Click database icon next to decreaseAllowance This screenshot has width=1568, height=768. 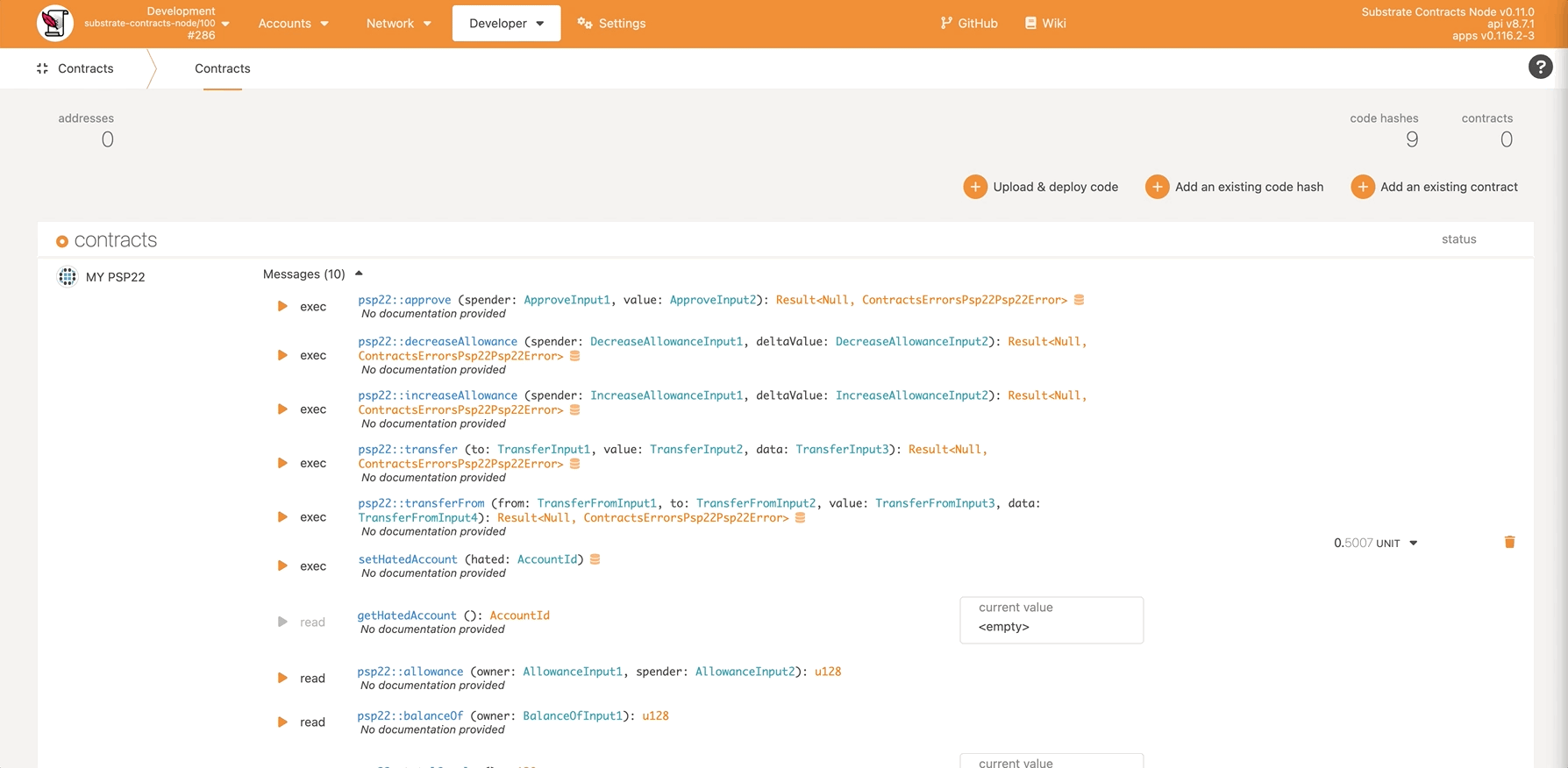point(575,356)
